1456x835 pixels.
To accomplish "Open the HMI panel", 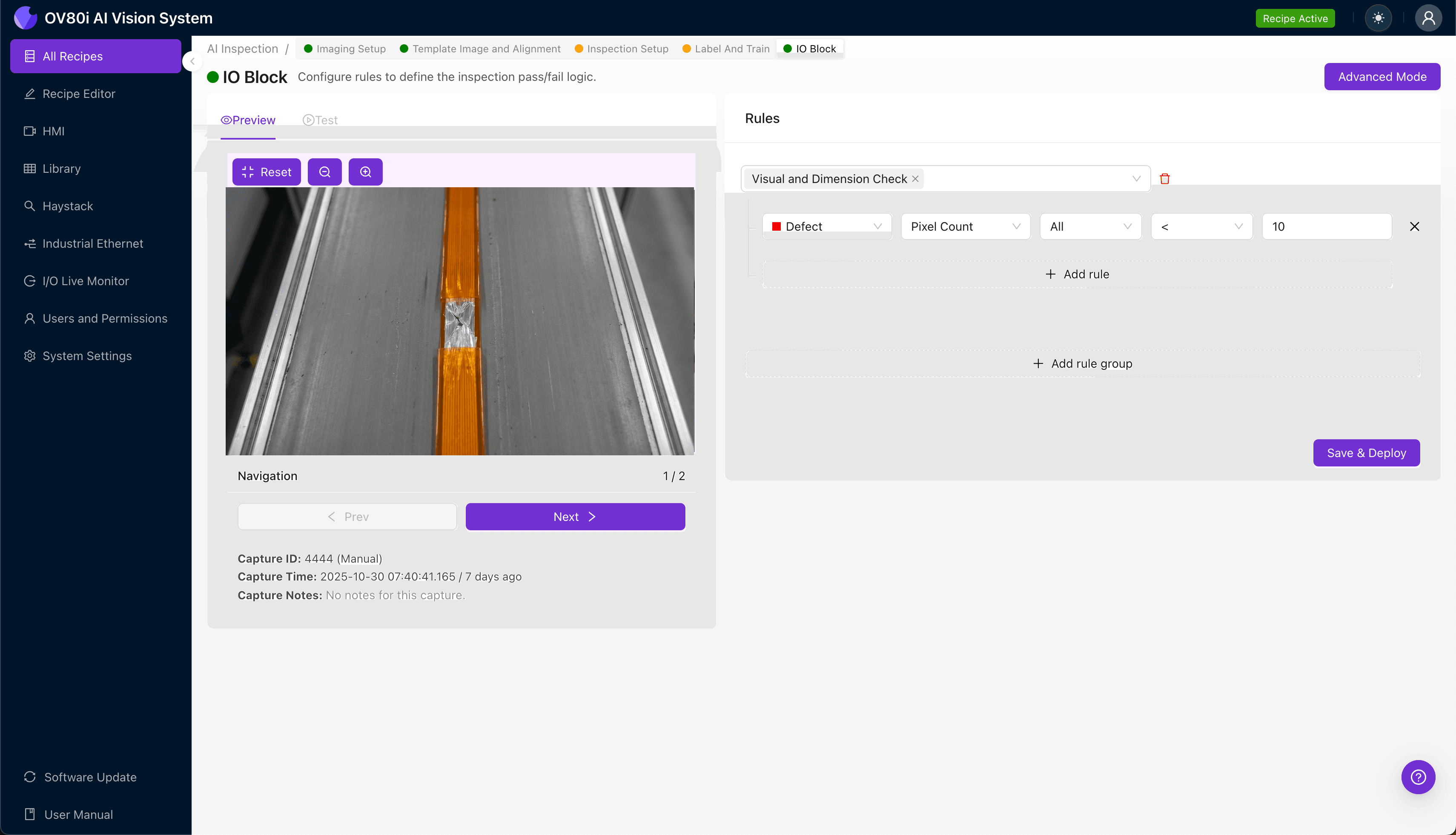I will pyautogui.click(x=53, y=131).
